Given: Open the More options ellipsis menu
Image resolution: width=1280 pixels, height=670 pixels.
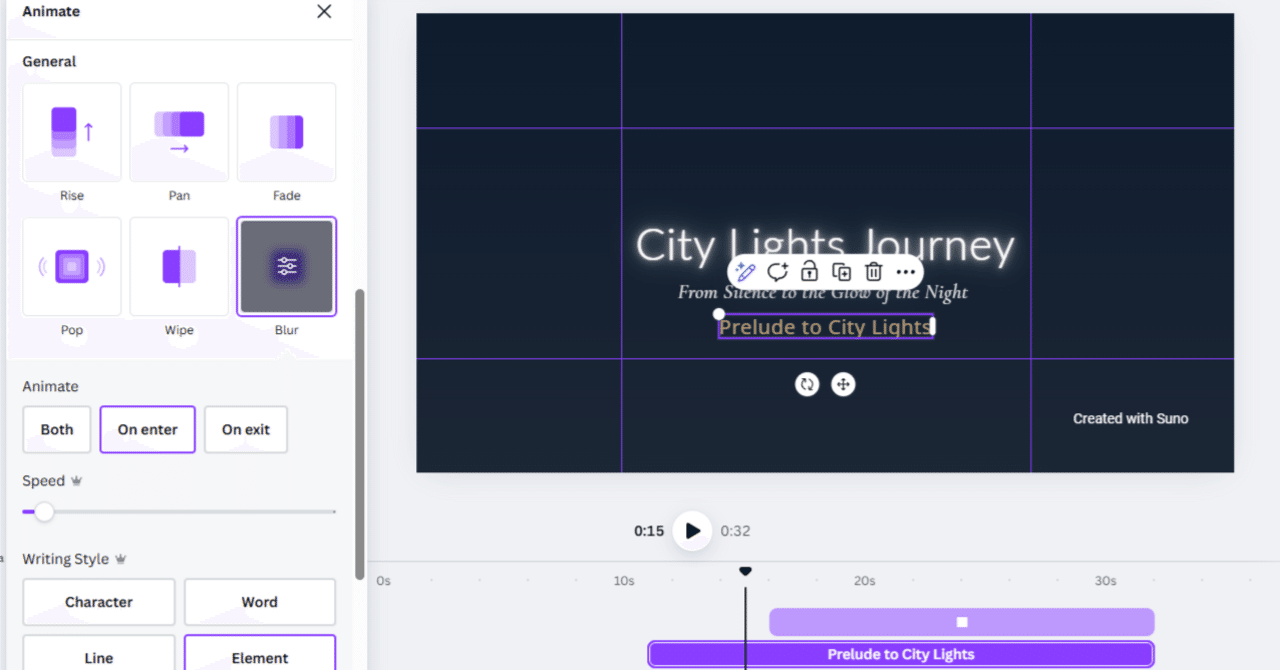Looking at the screenshot, I should [905, 272].
